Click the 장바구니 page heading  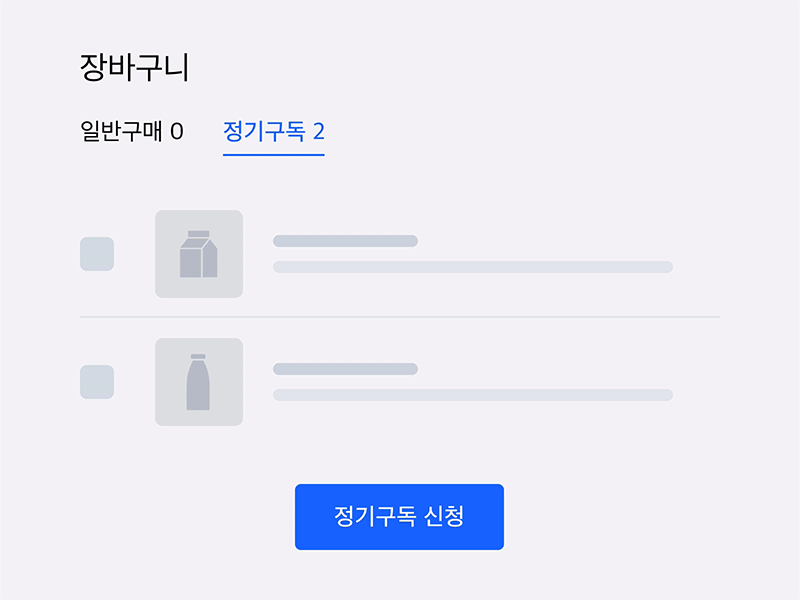[134, 67]
